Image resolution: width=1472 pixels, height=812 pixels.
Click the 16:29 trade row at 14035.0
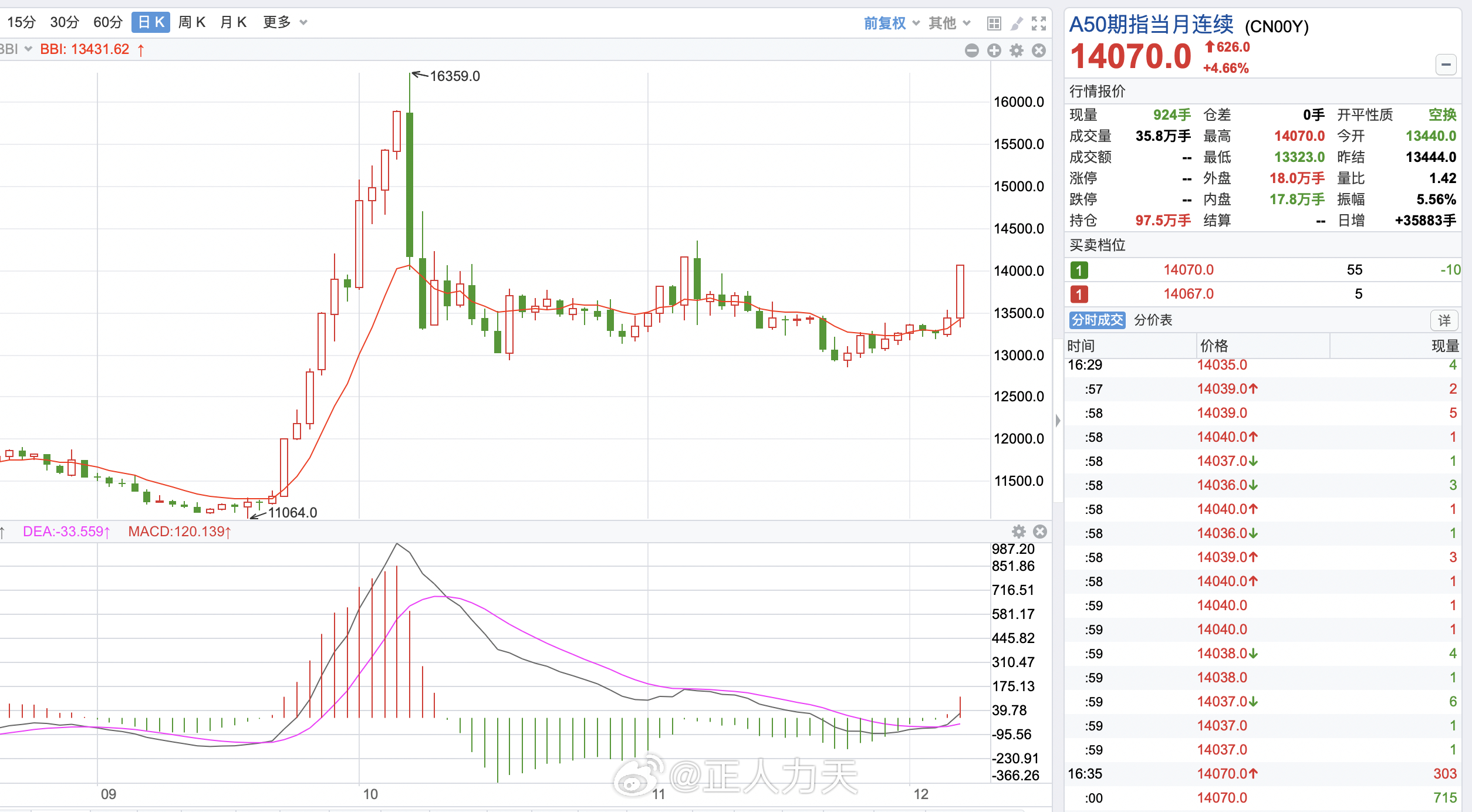click(1262, 365)
